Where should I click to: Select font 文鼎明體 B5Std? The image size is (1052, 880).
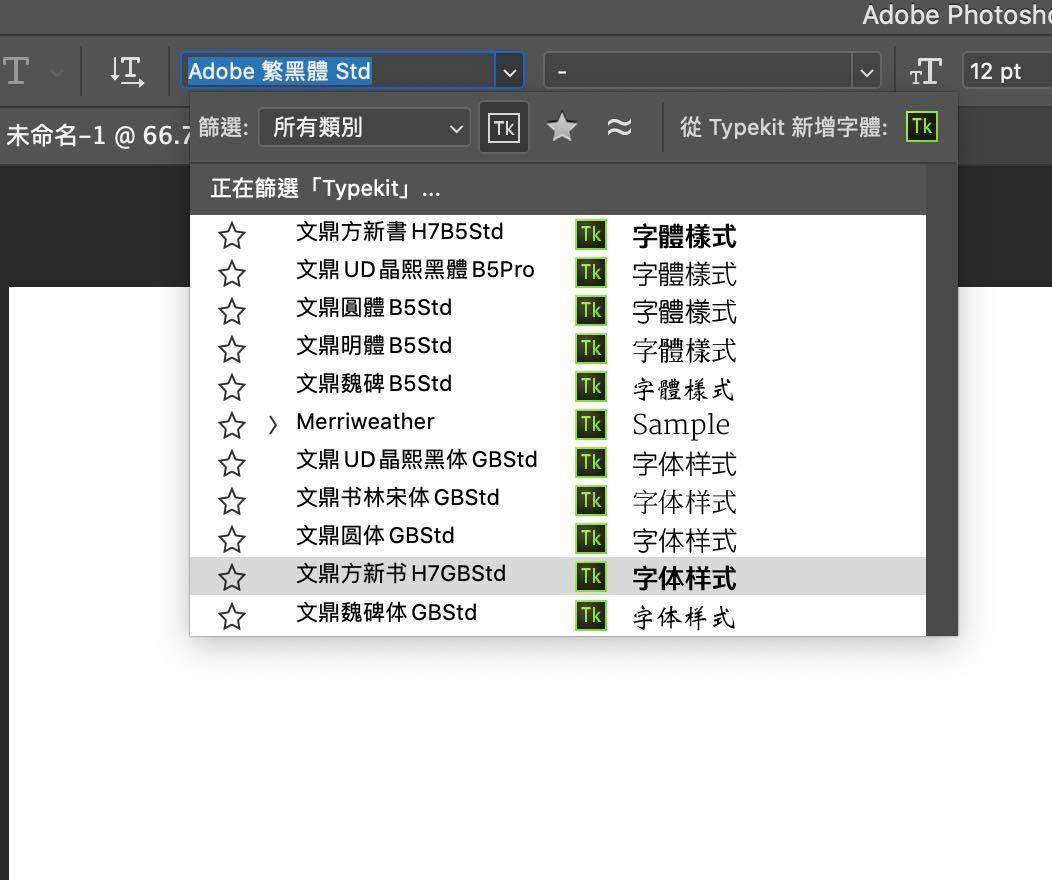pos(374,345)
